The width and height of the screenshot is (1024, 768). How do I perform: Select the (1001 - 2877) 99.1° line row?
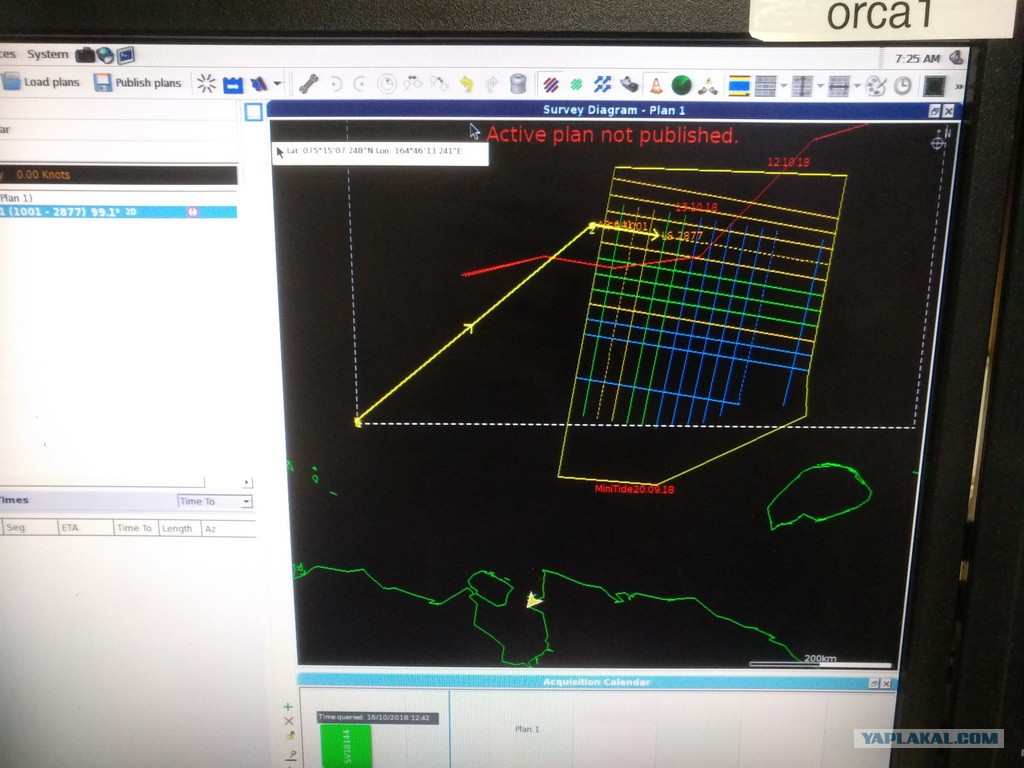click(x=118, y=212)
